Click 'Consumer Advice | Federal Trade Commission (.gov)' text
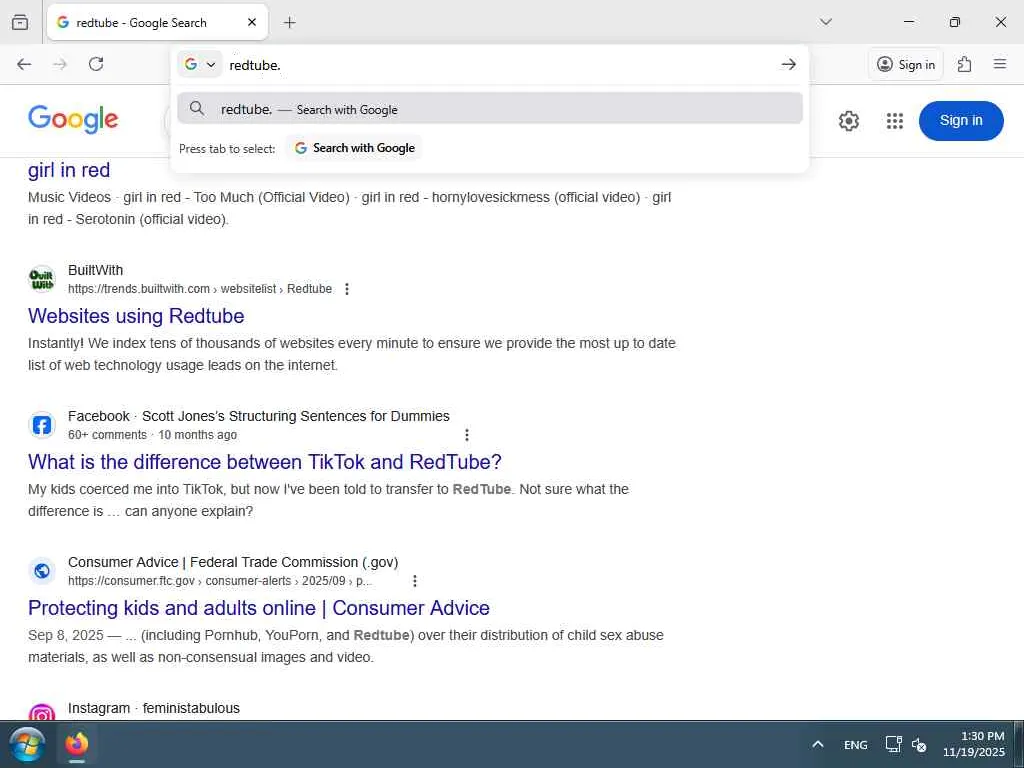The image size is (1024, 768). click(x=233, y=562)
